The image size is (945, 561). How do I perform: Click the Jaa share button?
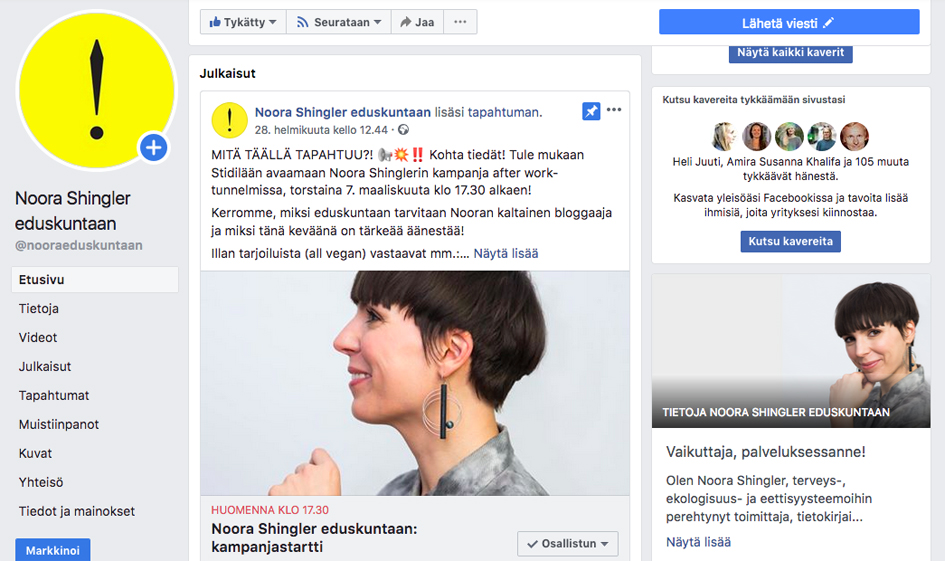click(x=417, y=22)
